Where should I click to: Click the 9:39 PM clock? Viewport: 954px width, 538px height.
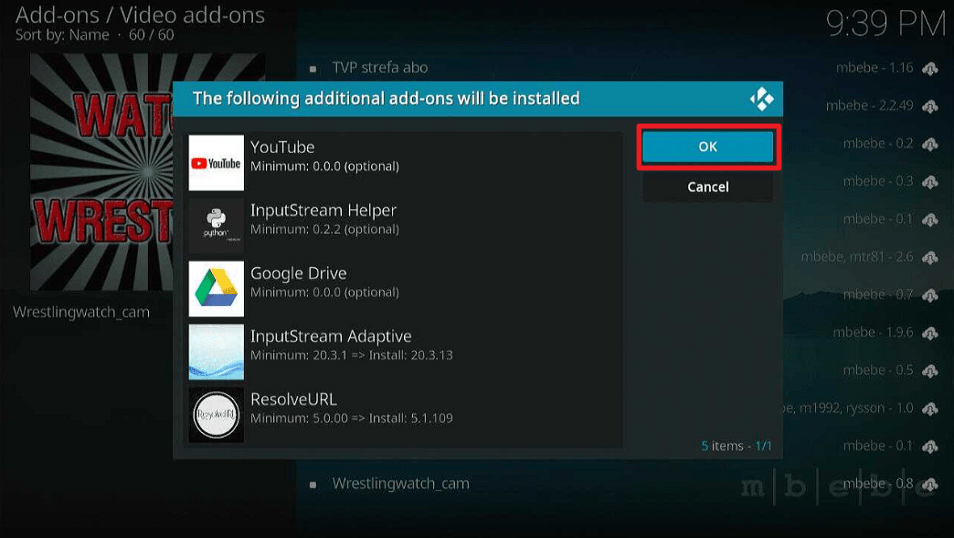885,24
